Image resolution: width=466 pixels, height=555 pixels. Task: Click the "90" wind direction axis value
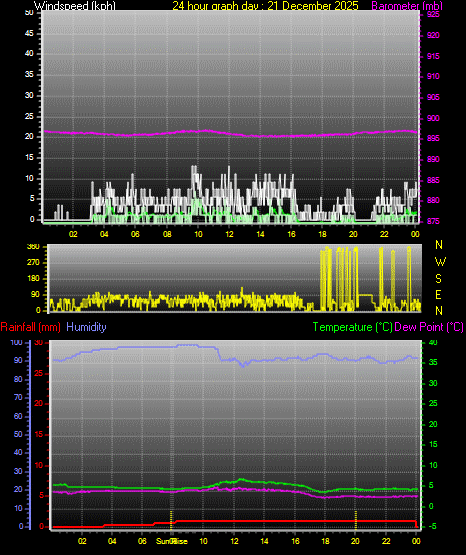(x=35, y=294)
